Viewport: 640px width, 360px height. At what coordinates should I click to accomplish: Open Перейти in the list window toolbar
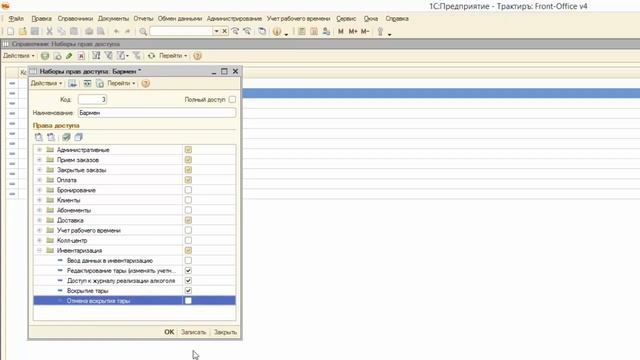pyautogui.click(x=173, y=56)
